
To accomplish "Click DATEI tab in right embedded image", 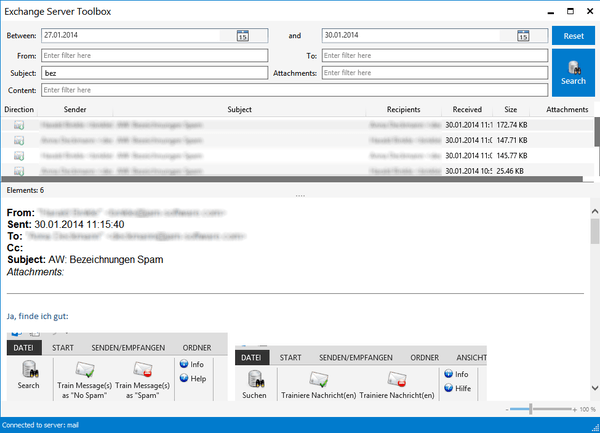I will point(251,358).
